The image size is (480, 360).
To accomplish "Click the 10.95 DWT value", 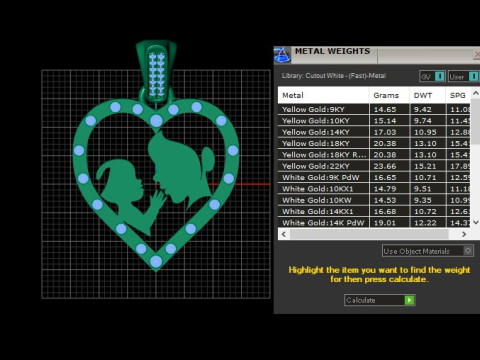I will point(425,132).
